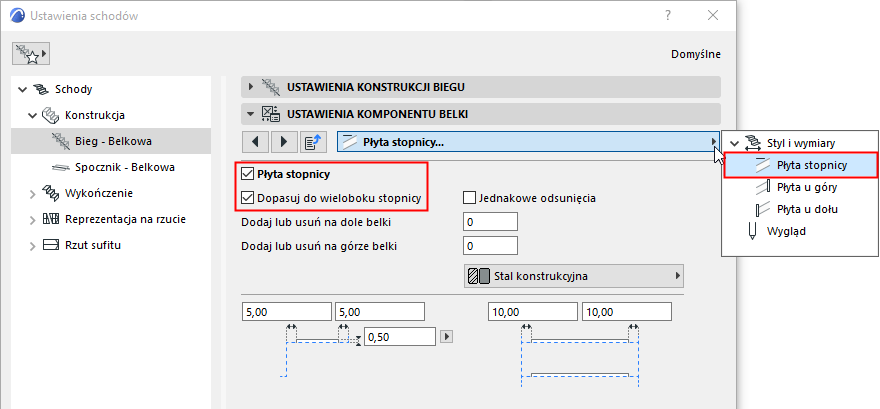880x409 pixels.
Task: Click Ustawienia konstrukcji biegu header icon
Action: [271, 87]
